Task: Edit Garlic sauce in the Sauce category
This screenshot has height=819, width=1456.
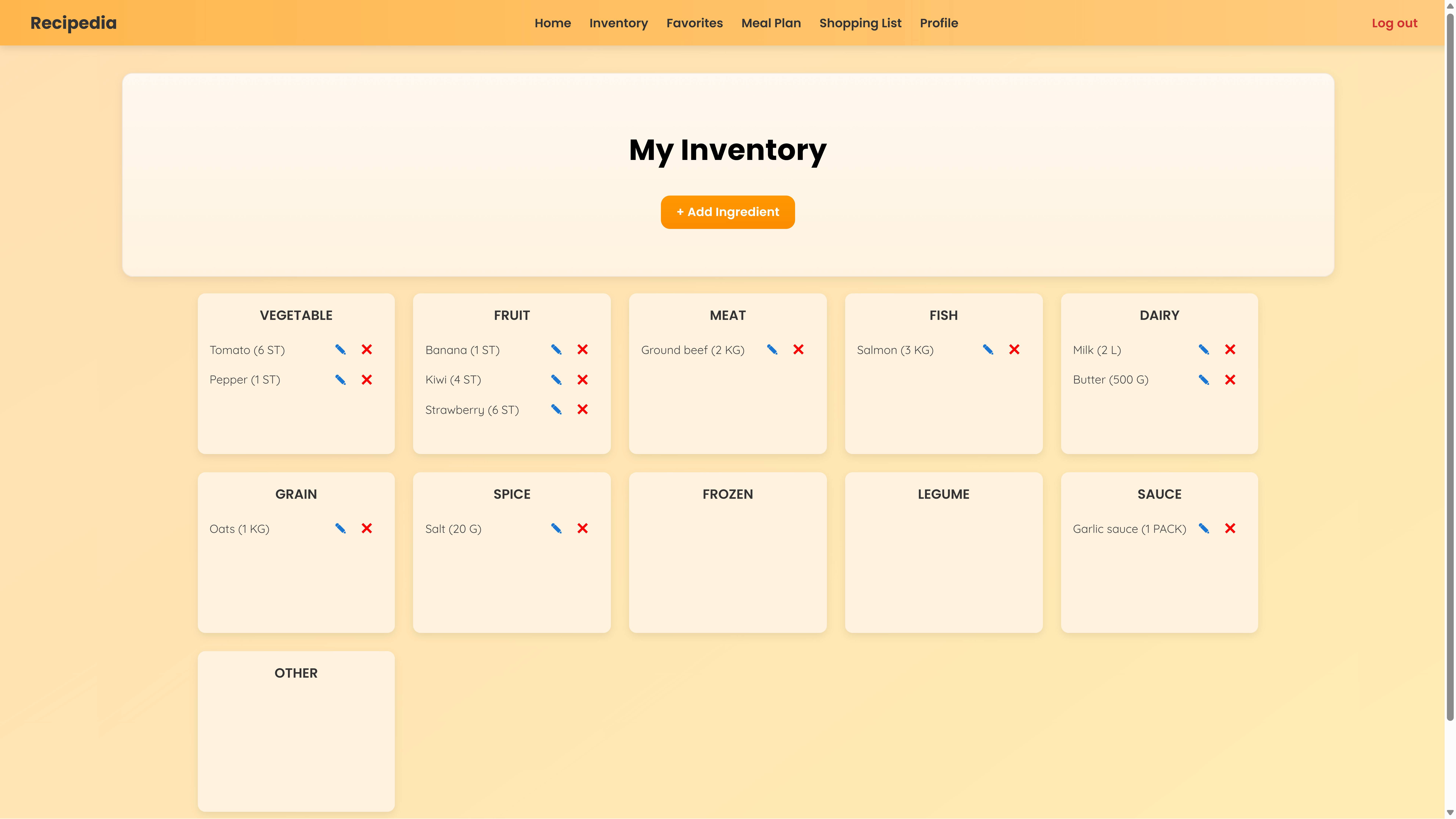Action: pyautogui.click(x=1204, y=529)
